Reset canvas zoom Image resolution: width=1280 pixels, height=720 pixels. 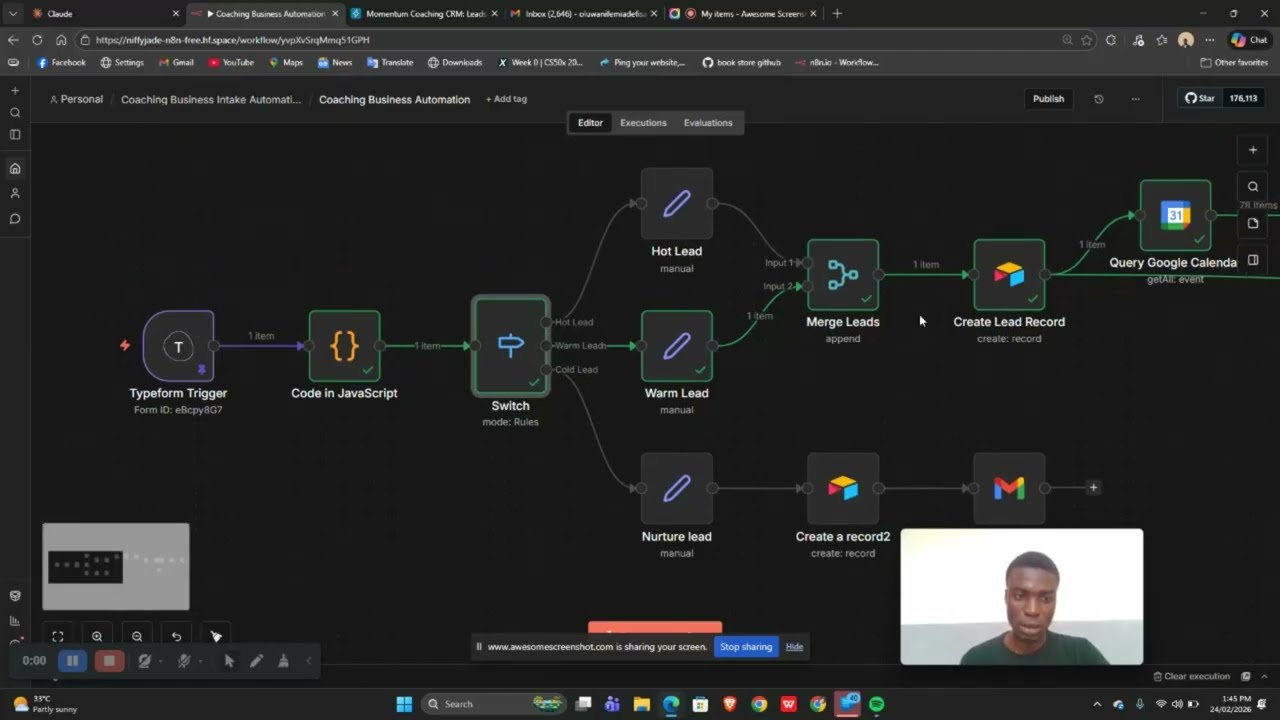(176, 636)
